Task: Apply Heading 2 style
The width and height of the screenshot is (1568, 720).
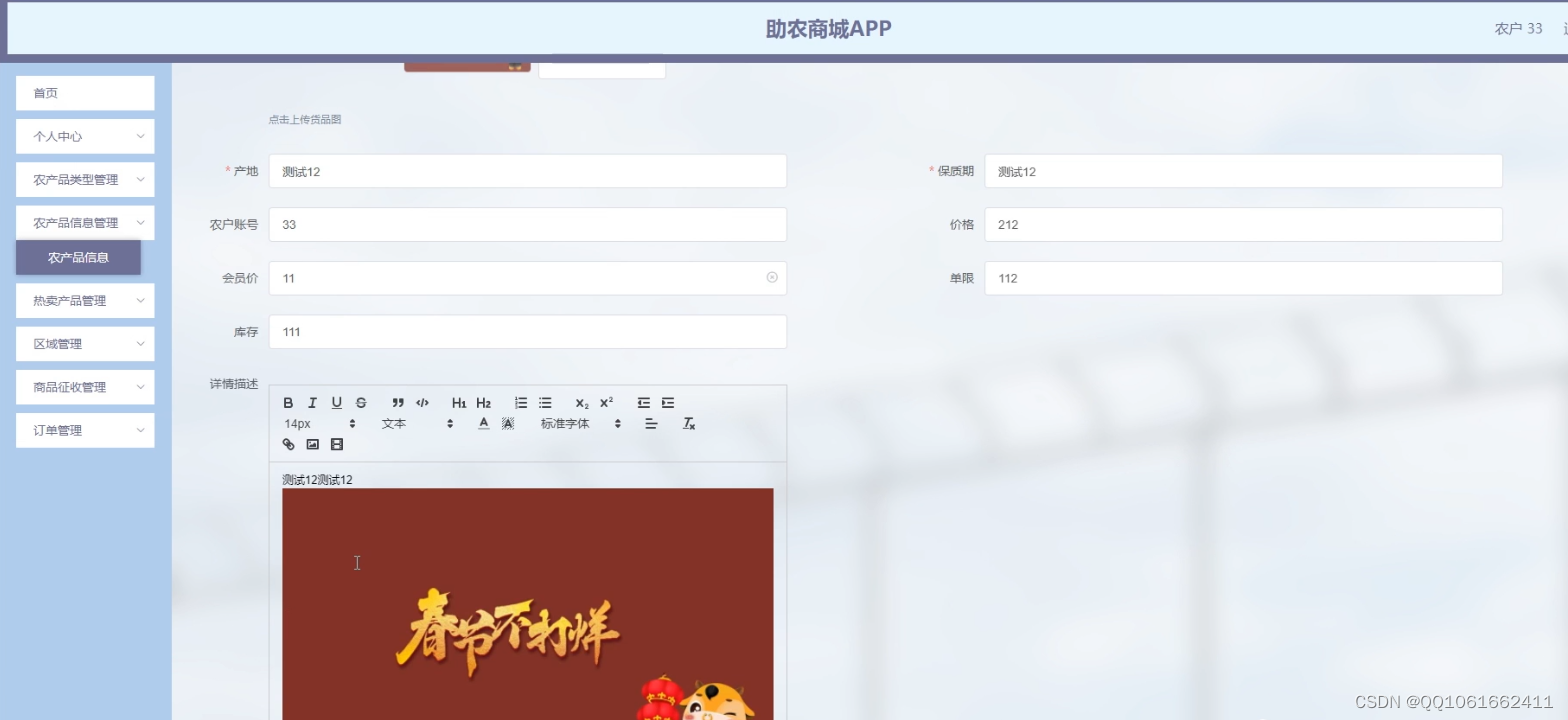Action: click(x=483, y=403)
